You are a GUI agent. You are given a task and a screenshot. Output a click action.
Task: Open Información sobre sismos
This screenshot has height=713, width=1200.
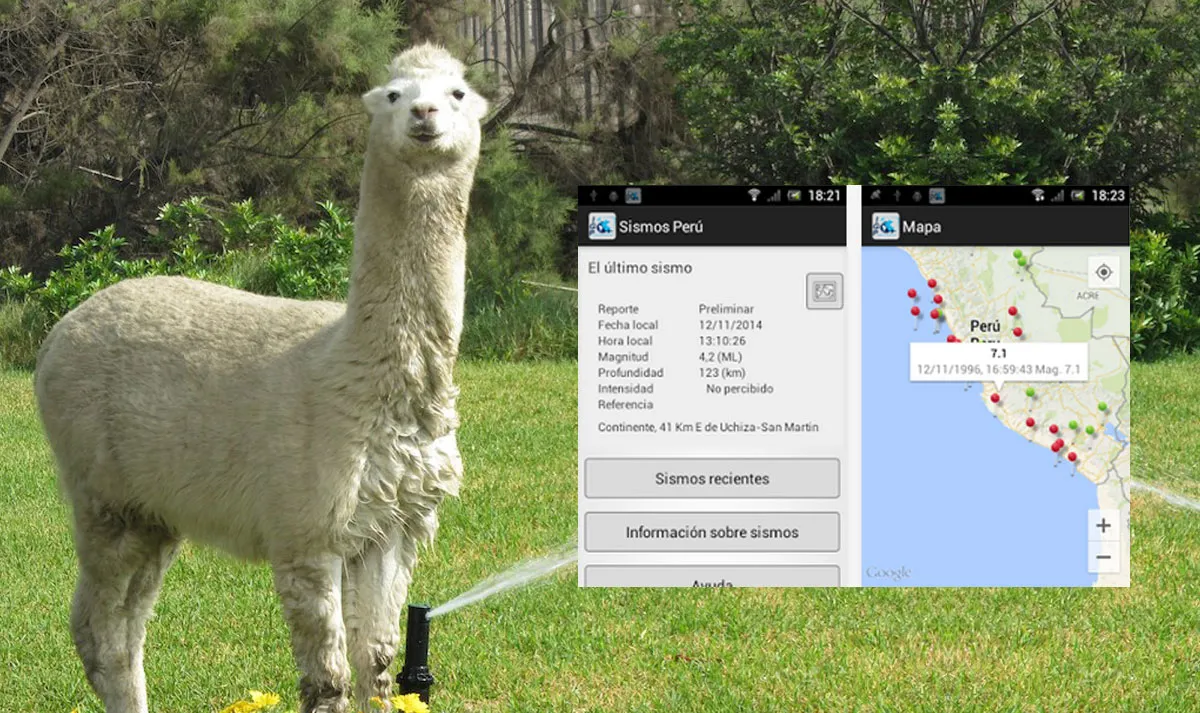pyautogui.click(x=712, y=532)
